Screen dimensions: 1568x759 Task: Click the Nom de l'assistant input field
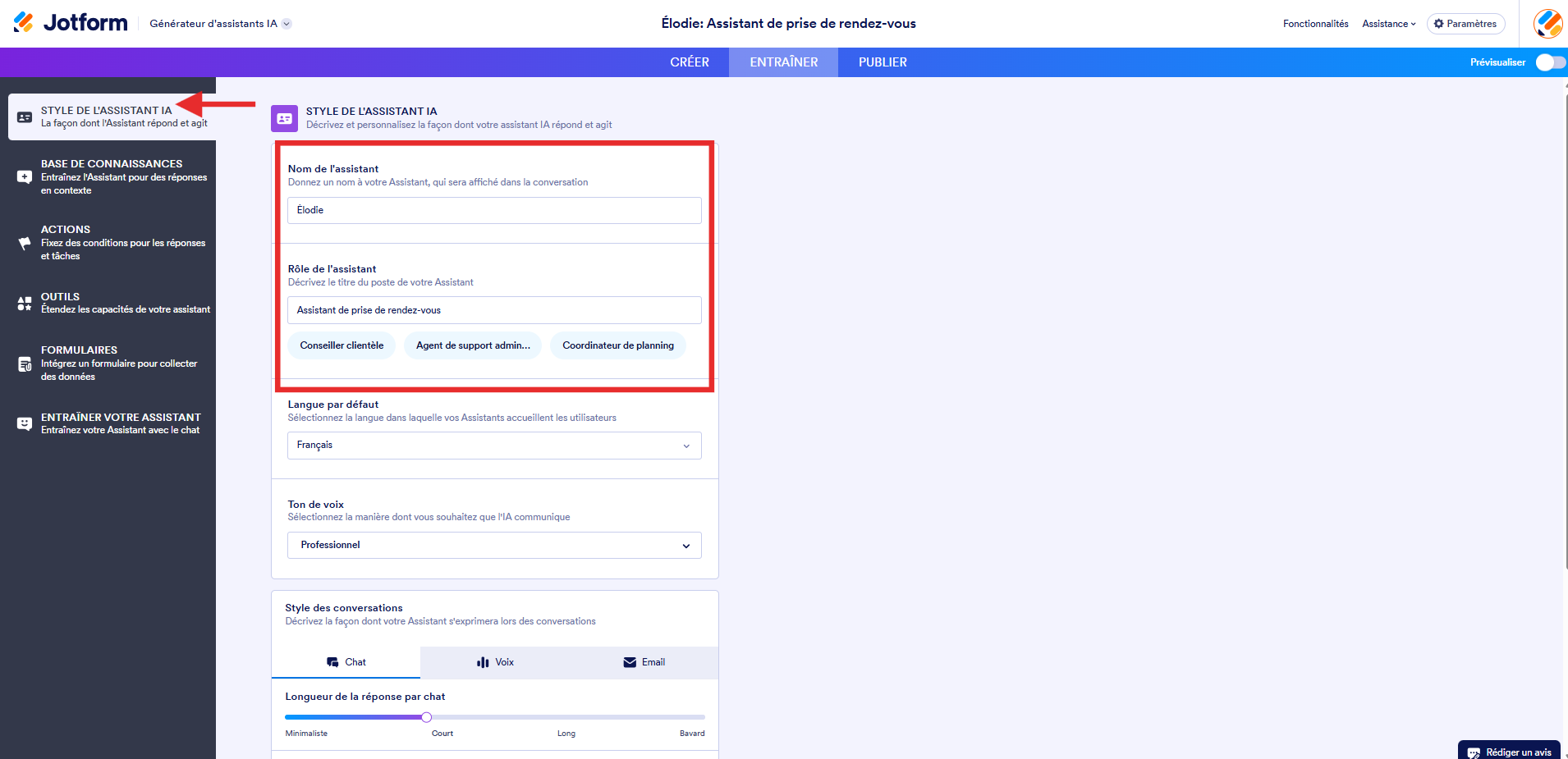(494, 210)
